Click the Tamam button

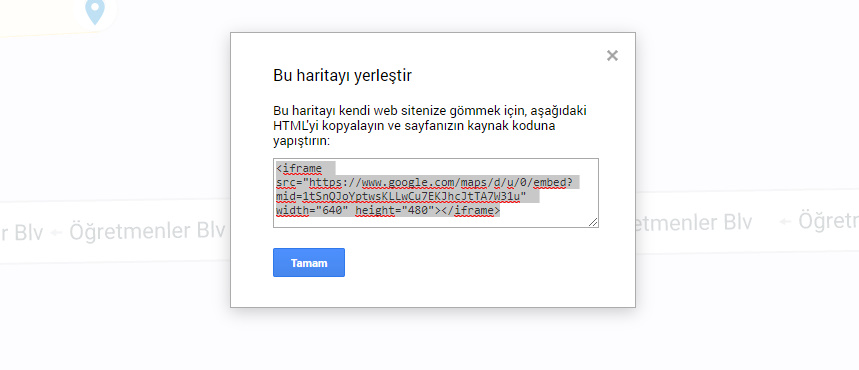click(309, 263)
